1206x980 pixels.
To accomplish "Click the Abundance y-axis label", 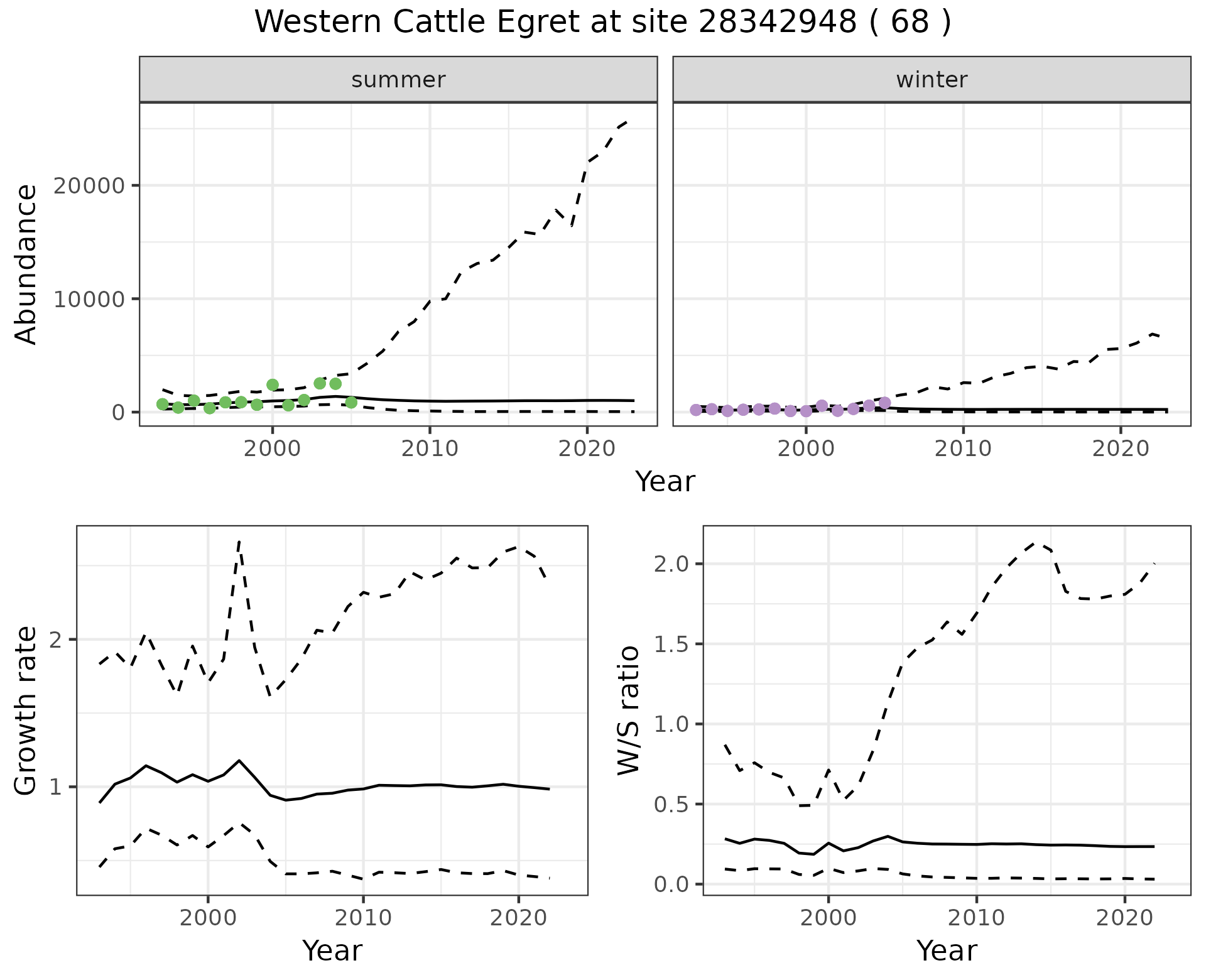I will click(x=26, y=264).
